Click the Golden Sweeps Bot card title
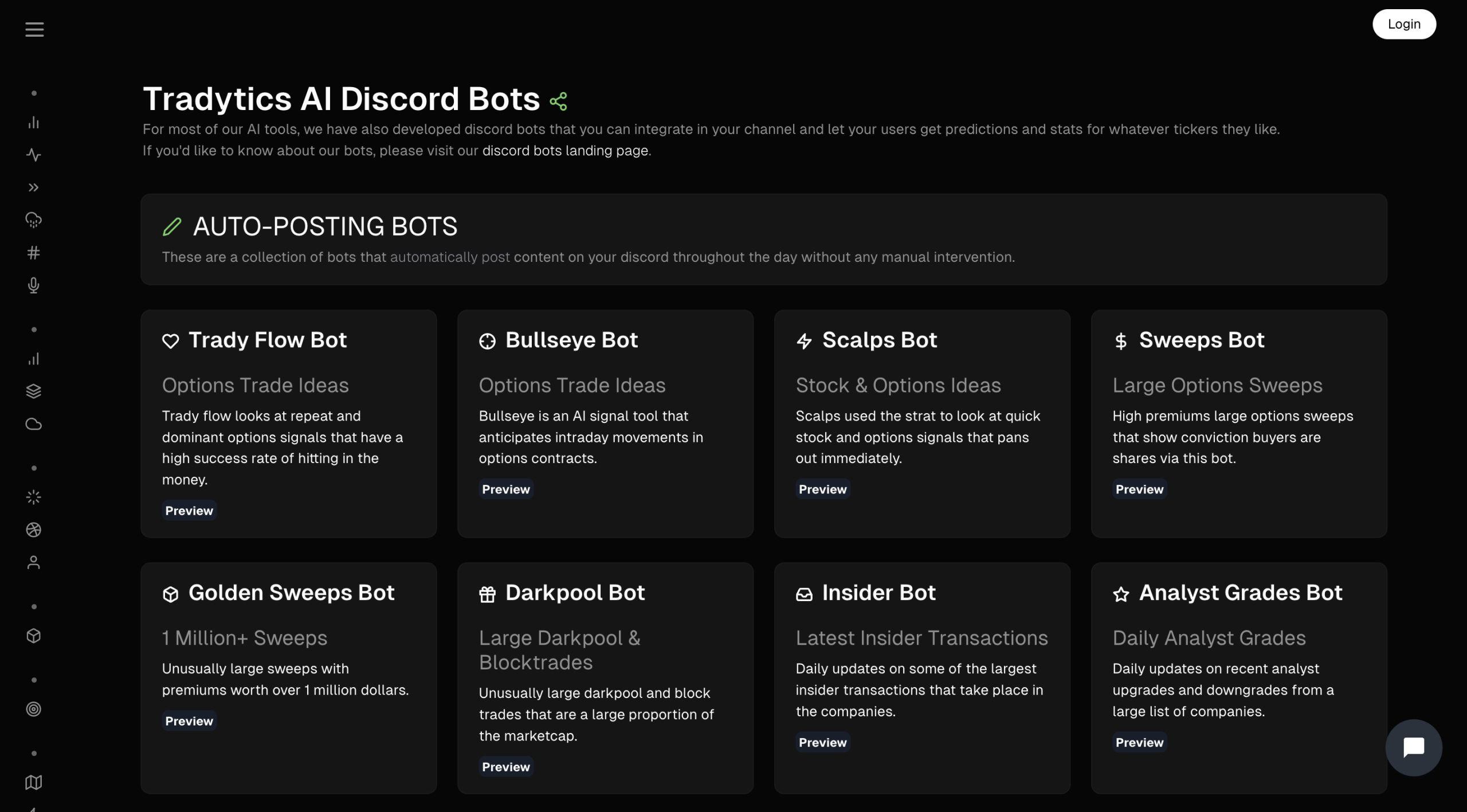This screenshot has width=1467, height=812. 291,593
